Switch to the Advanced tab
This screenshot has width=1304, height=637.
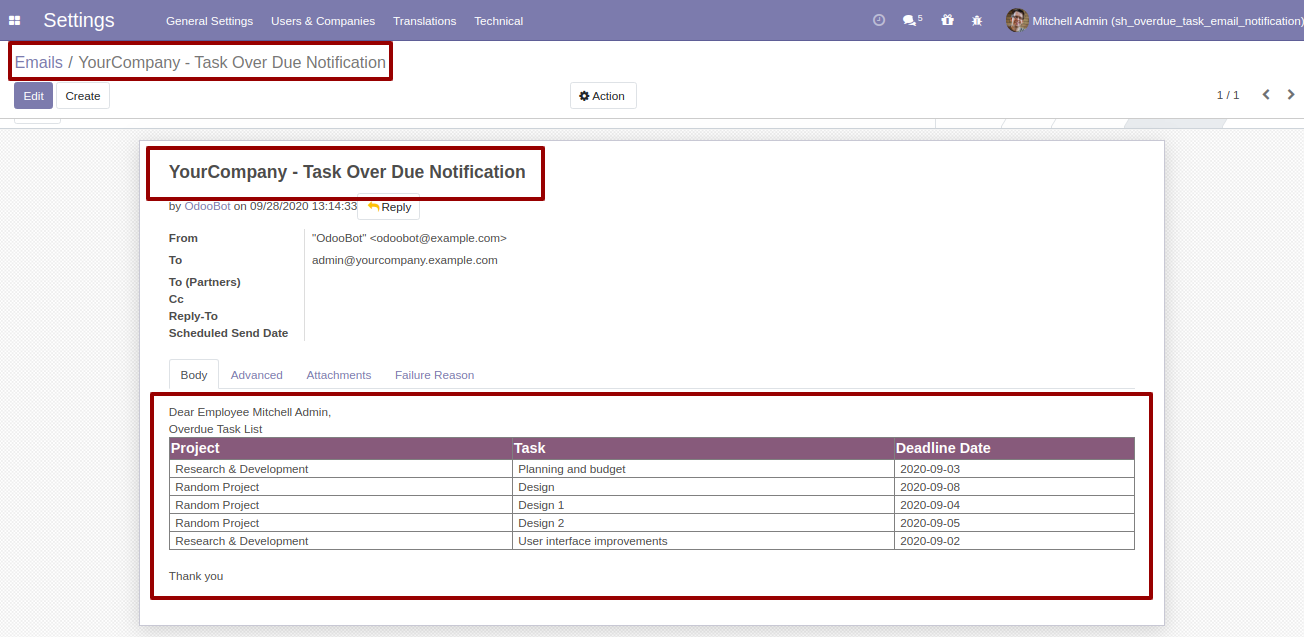[x=257, y=375]
